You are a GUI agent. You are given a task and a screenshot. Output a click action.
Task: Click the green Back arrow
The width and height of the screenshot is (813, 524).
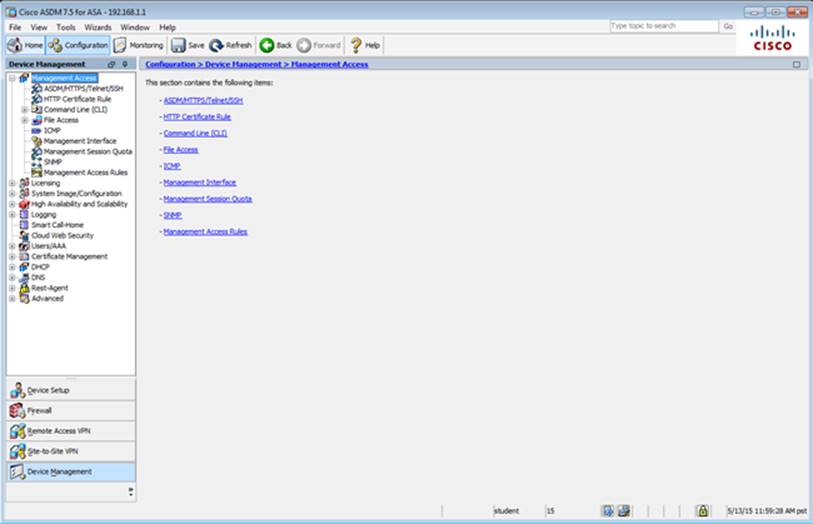(x=276, y=45)
